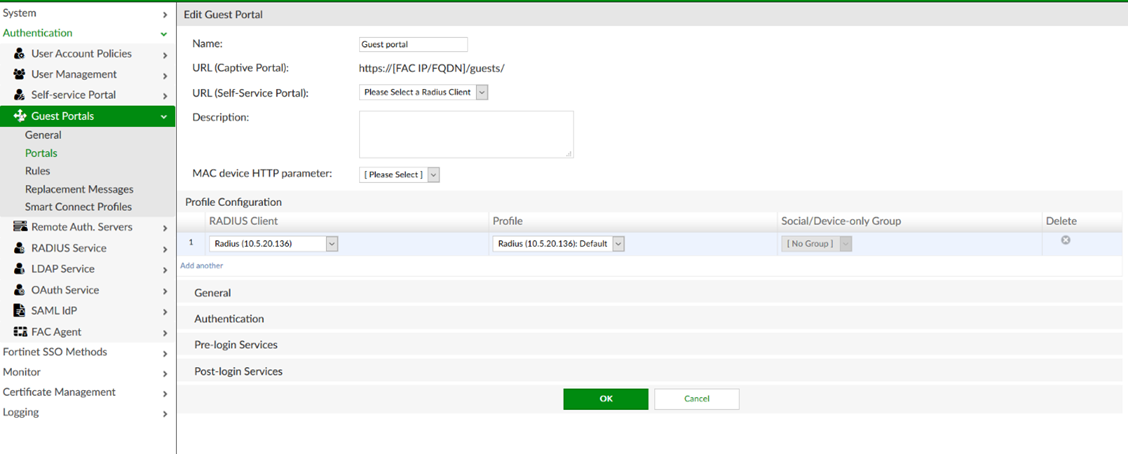Open Rules under Guest Portals
Screen dimensions: 1128x454
point(38,171)
